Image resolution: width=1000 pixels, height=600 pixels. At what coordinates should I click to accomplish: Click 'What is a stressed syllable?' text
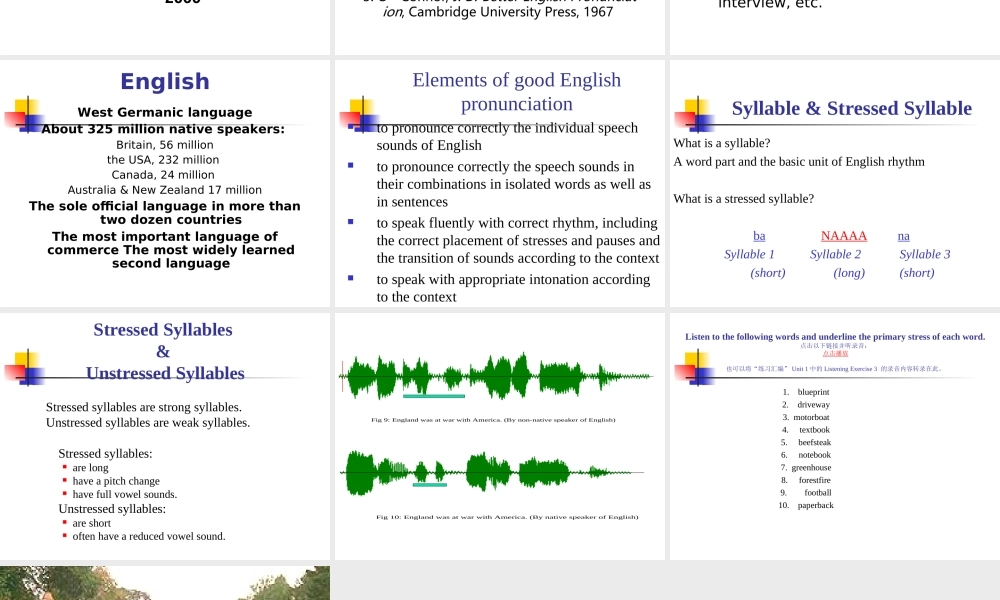[744, 198]
